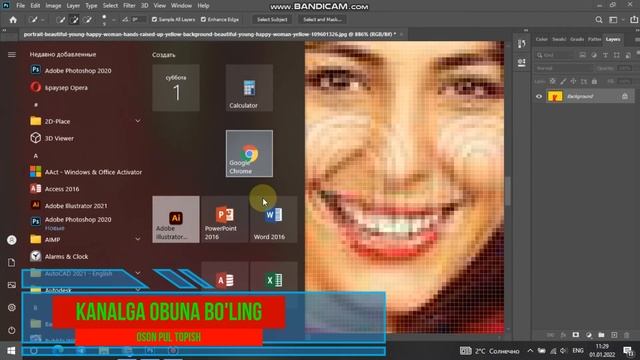Image resolution: width=640 pixels, height=360 pixels.
Task: Hide the Background layer eye icon
Action: 539,97
